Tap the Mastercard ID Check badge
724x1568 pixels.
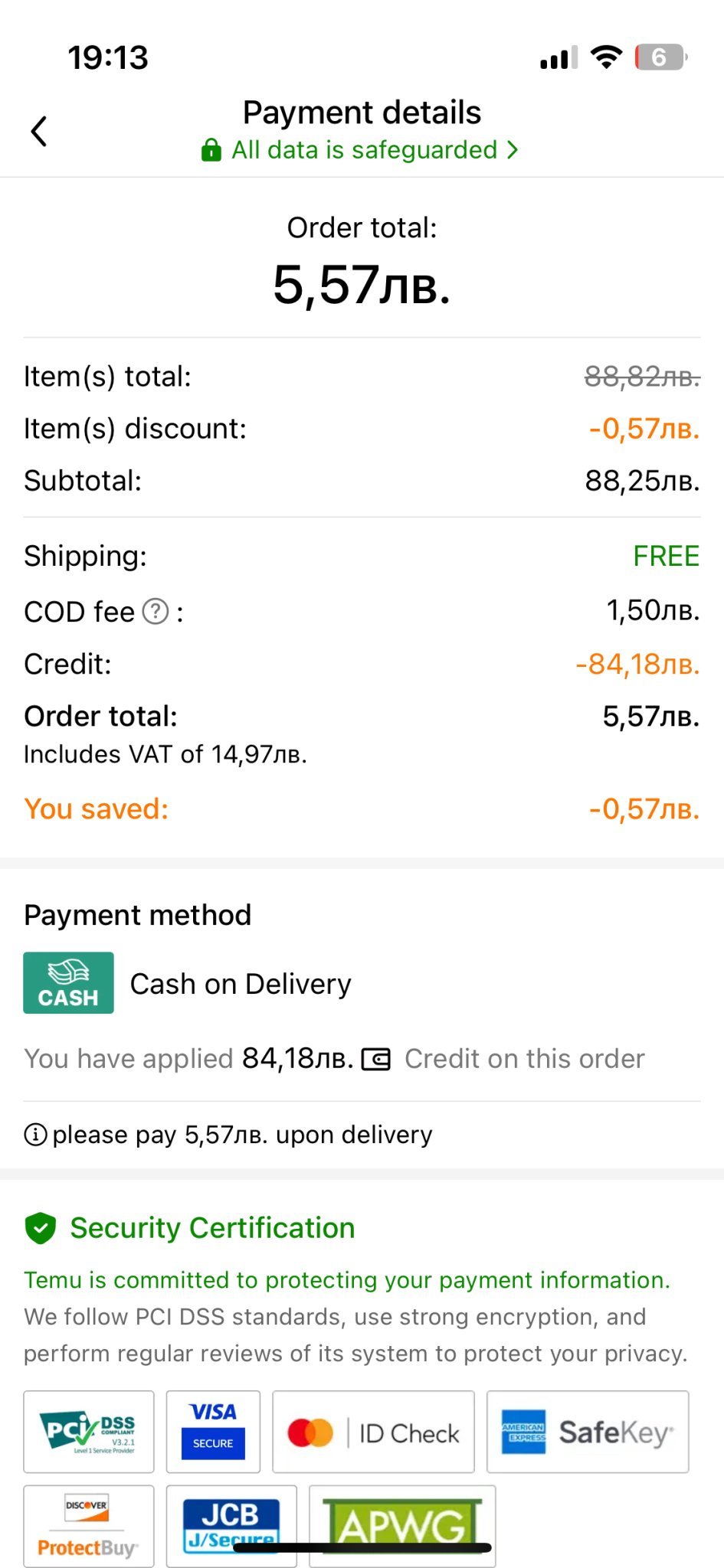tap(373, 1432)
